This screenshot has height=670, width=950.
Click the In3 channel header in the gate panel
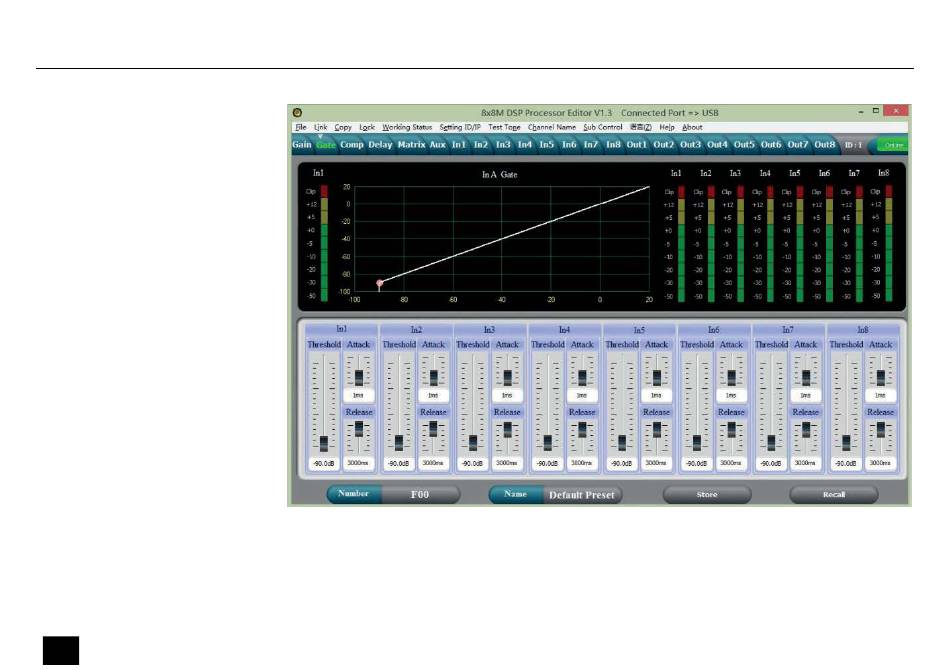[x=490, y=330]
